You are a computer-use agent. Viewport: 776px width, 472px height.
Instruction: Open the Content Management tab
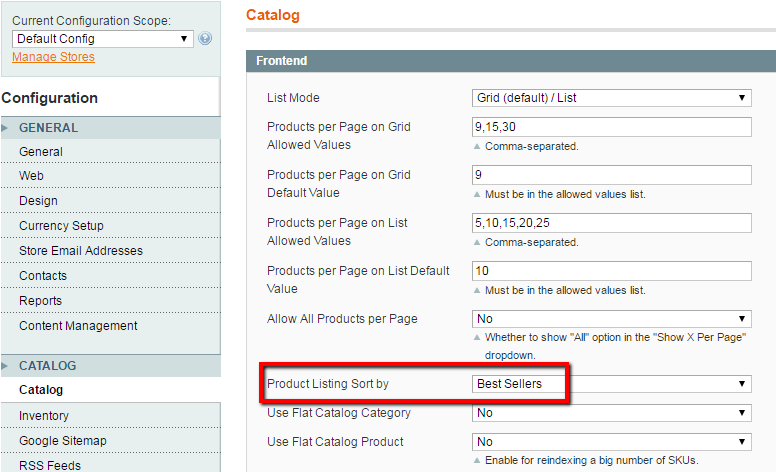click(x=111, y=326)
